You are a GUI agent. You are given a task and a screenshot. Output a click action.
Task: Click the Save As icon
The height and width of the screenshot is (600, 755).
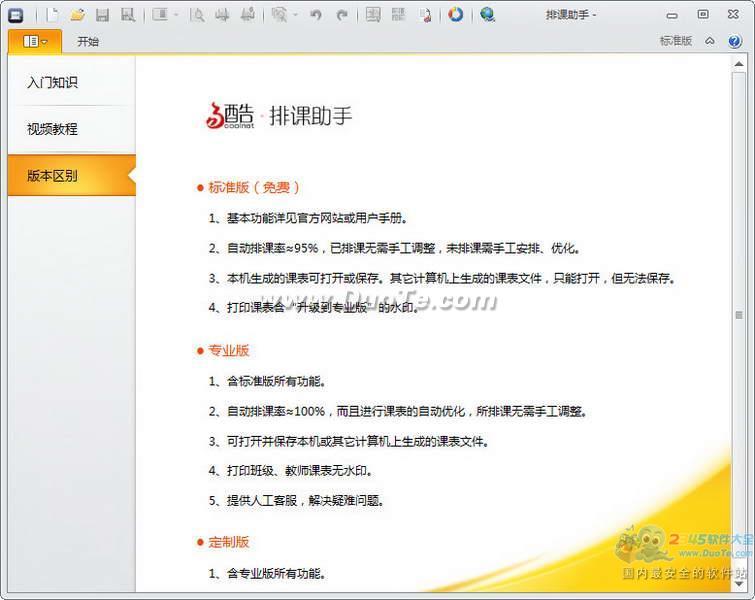coord(128,15)
